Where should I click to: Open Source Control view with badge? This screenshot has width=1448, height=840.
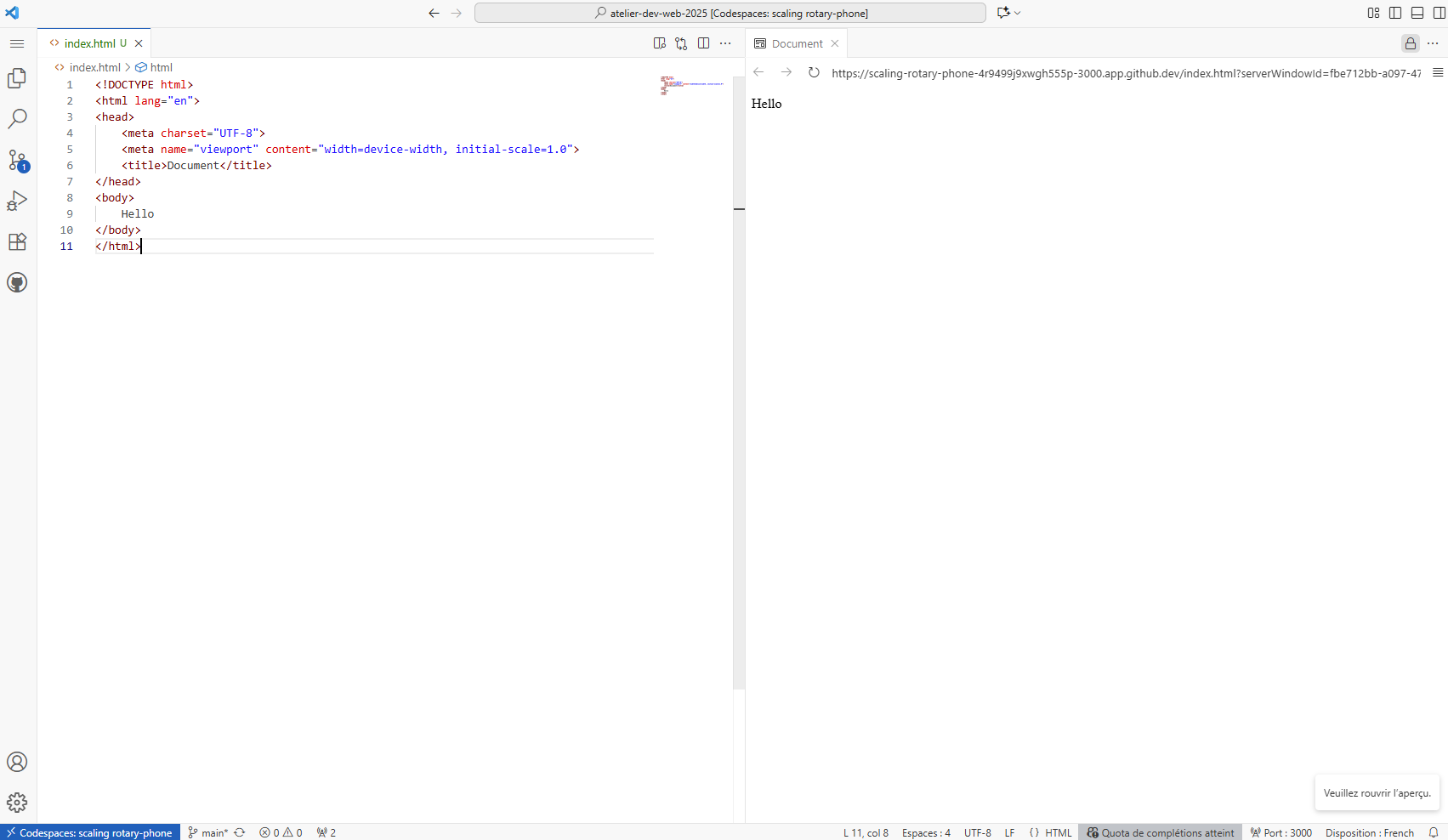pyautogui.click(x=17, y=160)
